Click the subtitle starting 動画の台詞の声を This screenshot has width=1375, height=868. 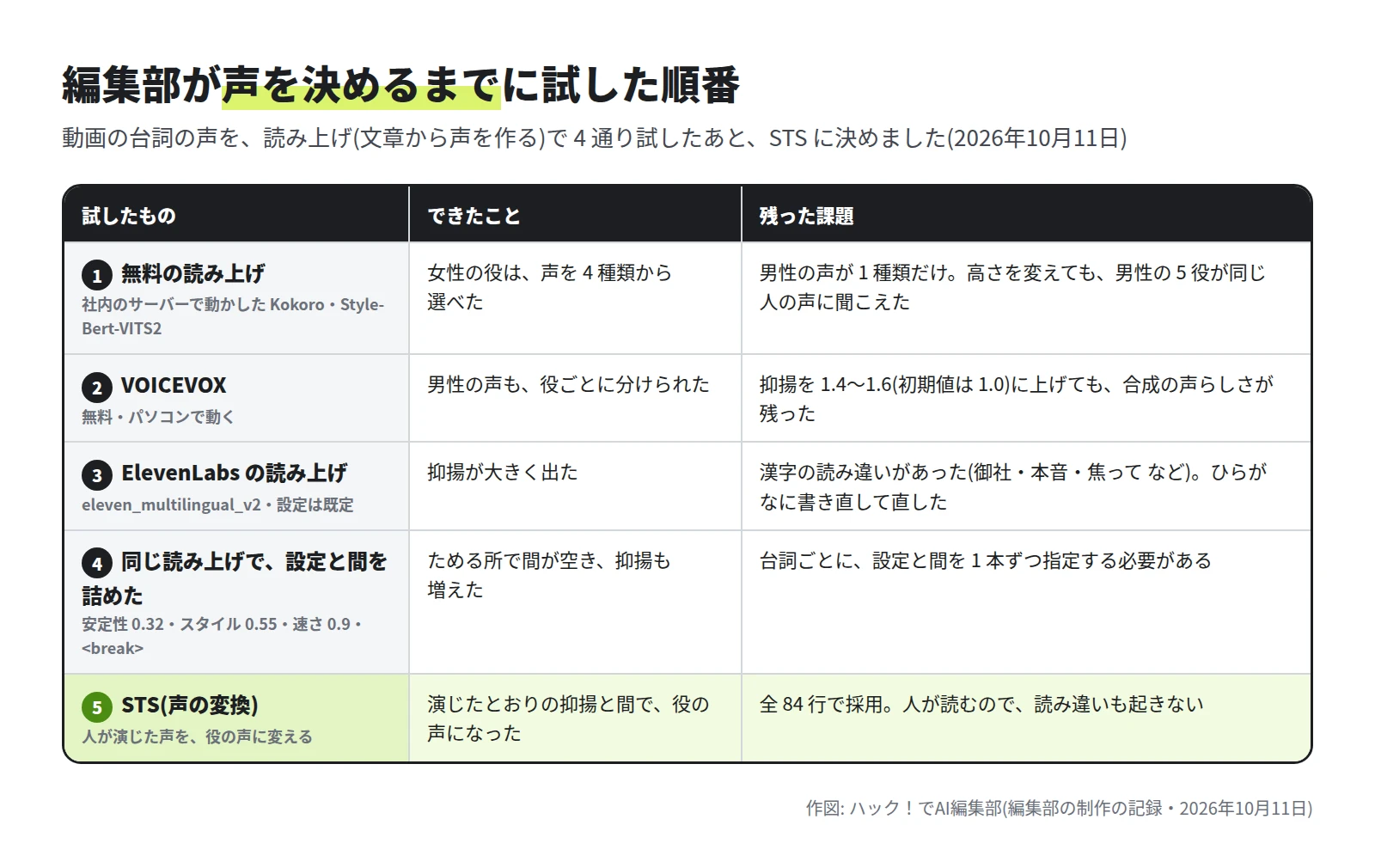594,138
